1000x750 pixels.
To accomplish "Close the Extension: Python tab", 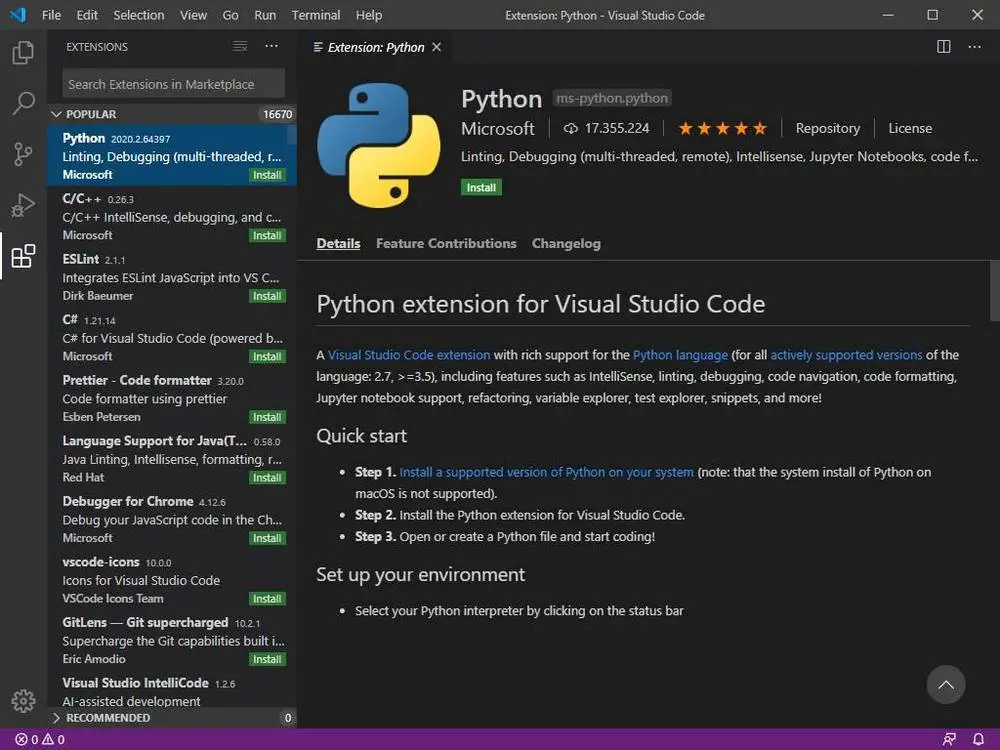I will 436,47.
